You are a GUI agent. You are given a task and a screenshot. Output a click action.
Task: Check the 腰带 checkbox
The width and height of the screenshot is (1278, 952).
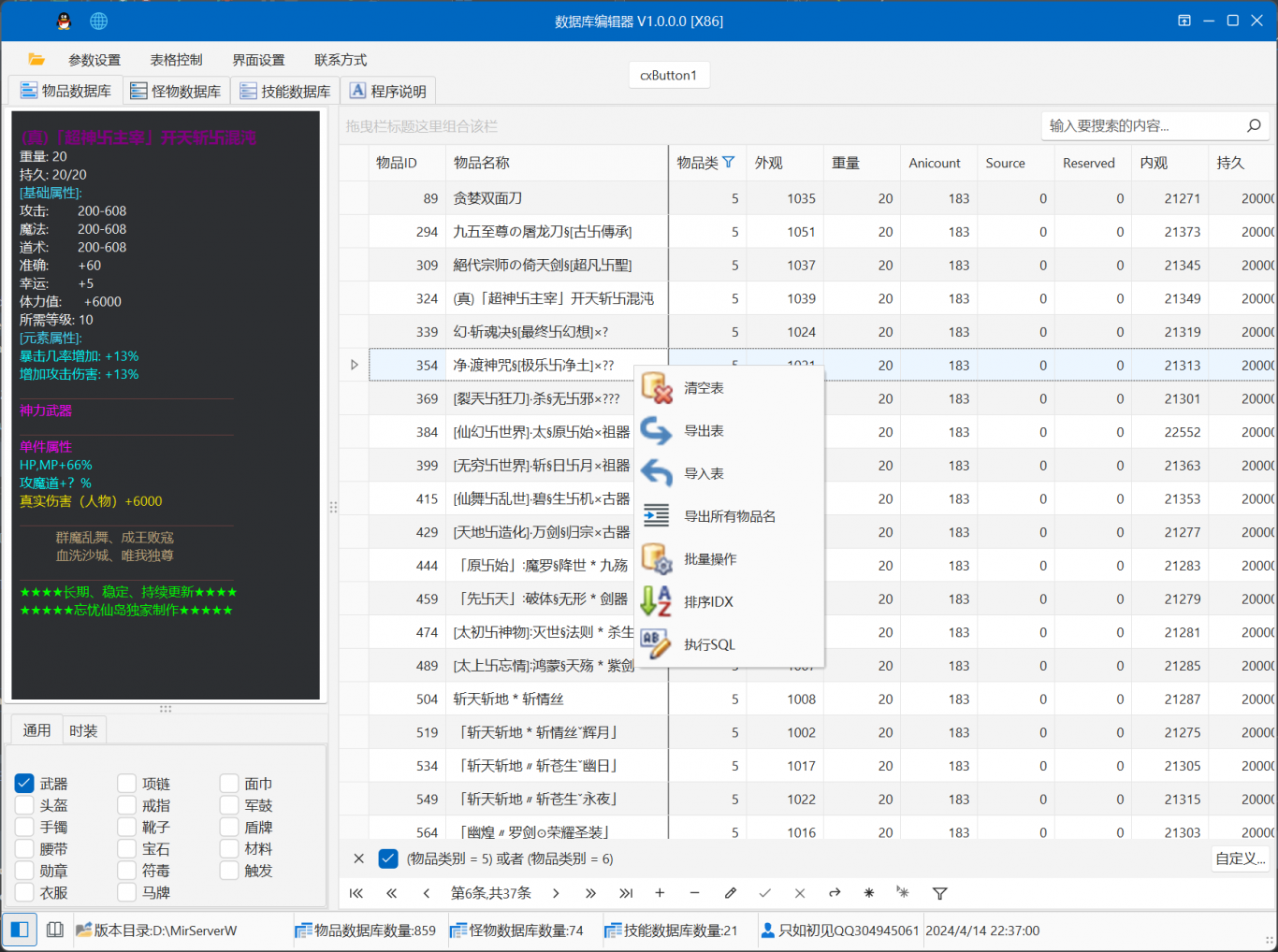(x=24, y=849)
